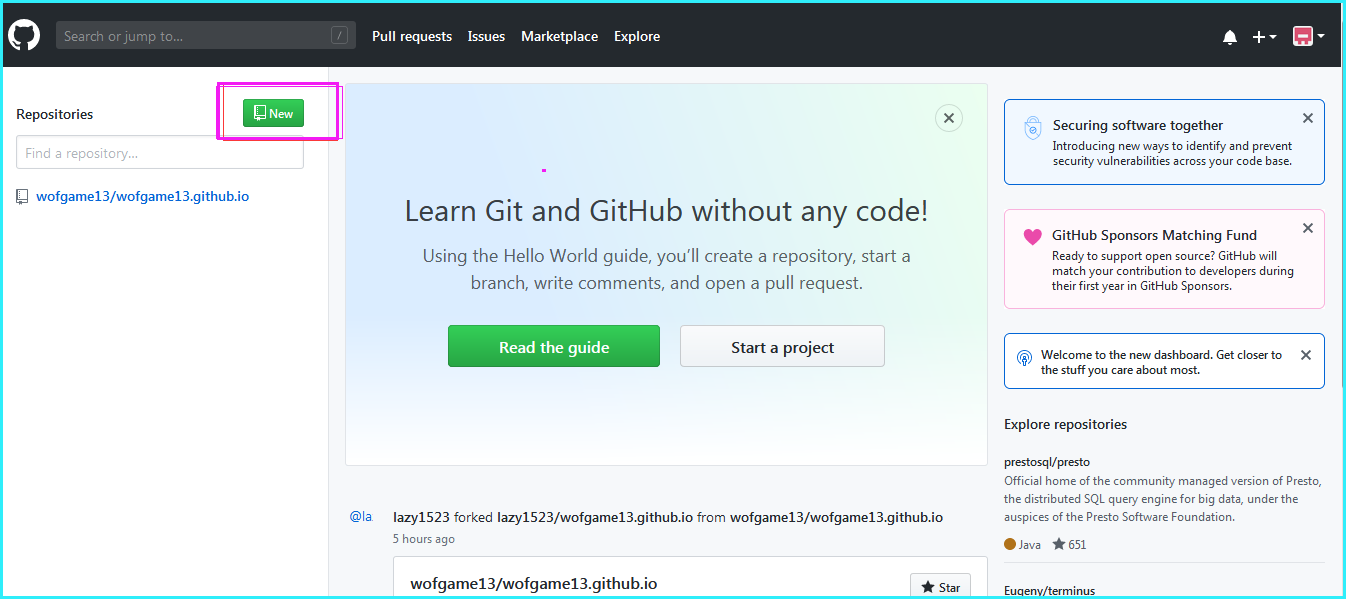
Task: Open the lazy1523 user profile link
Action: point(422,517)
